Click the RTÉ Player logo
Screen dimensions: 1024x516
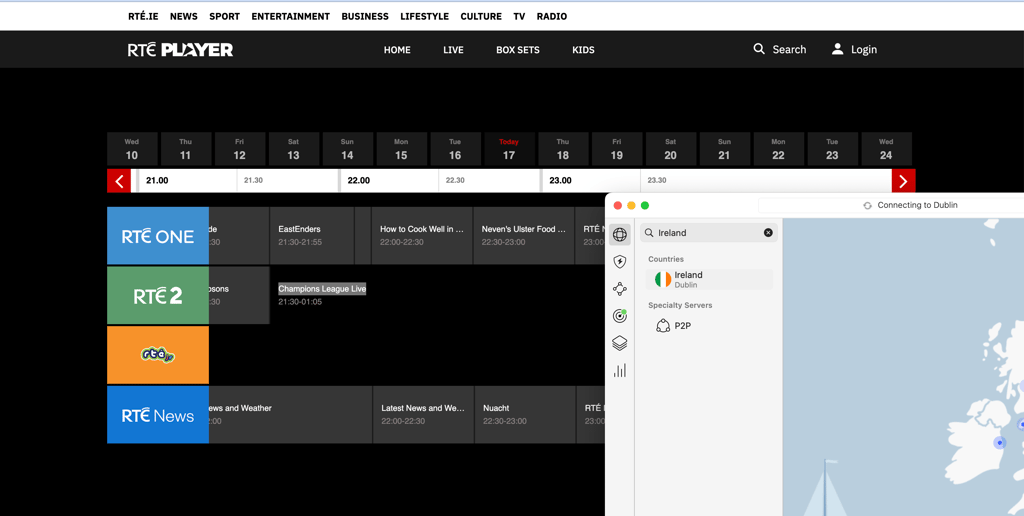click(x=180, y=50)
